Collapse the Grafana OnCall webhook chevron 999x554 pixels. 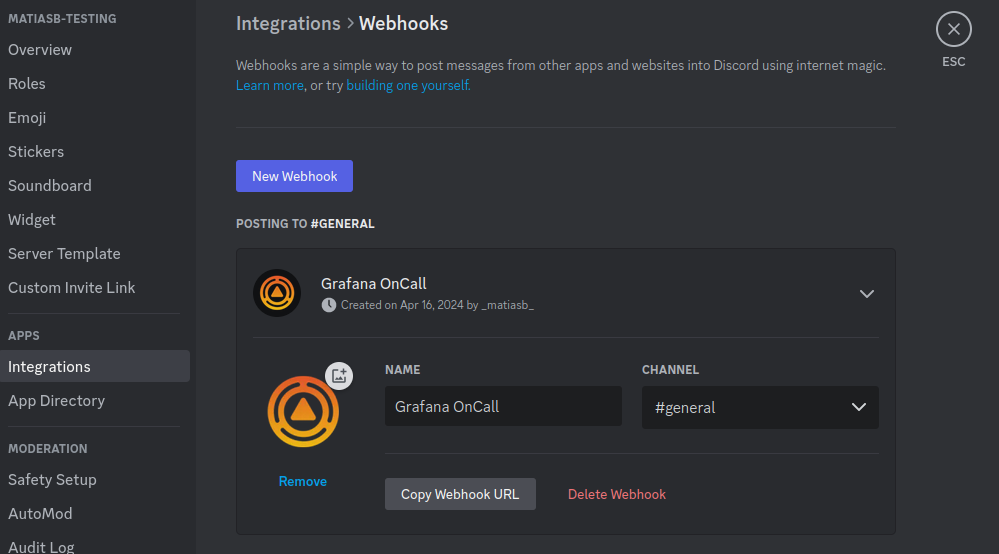click(x=867, y=294)
